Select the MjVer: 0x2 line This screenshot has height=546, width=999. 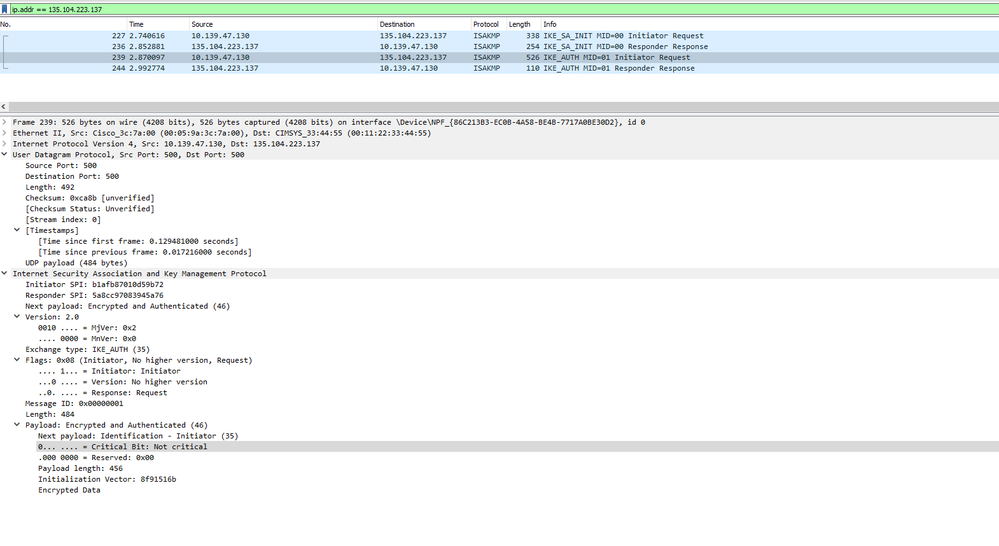(87, 327)
